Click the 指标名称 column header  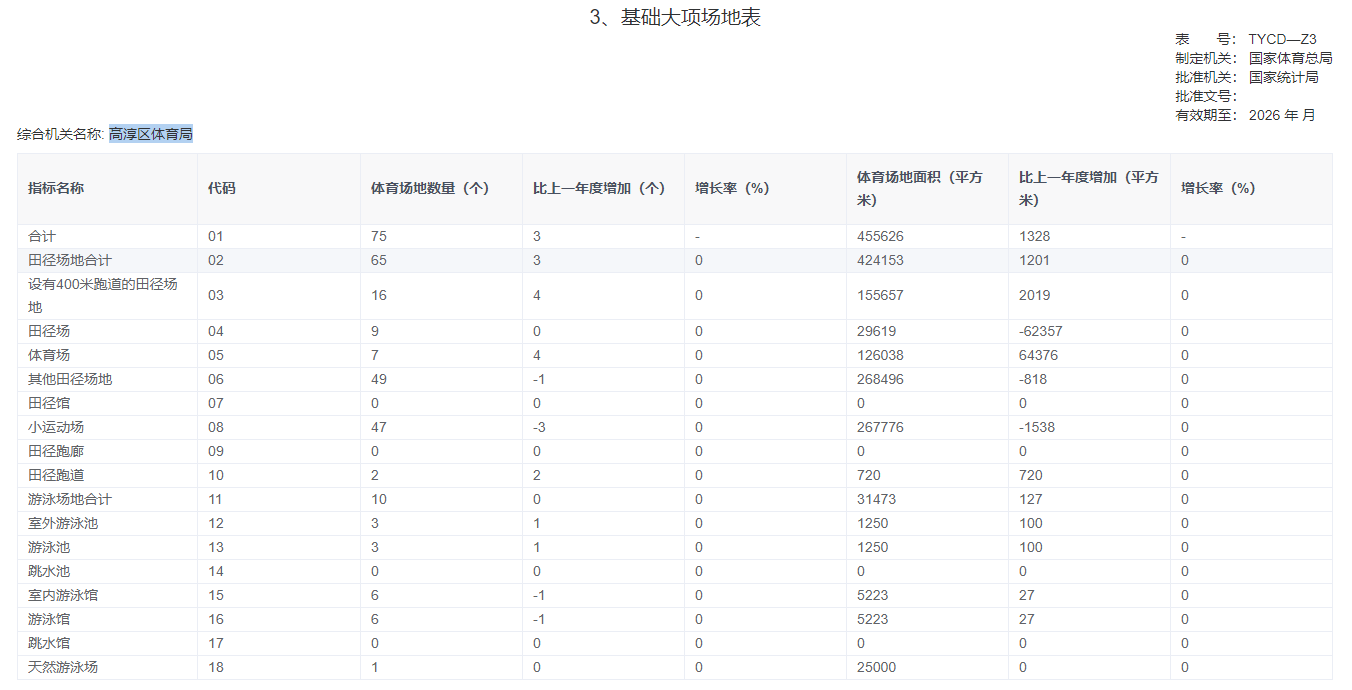(x=56, y=188)
